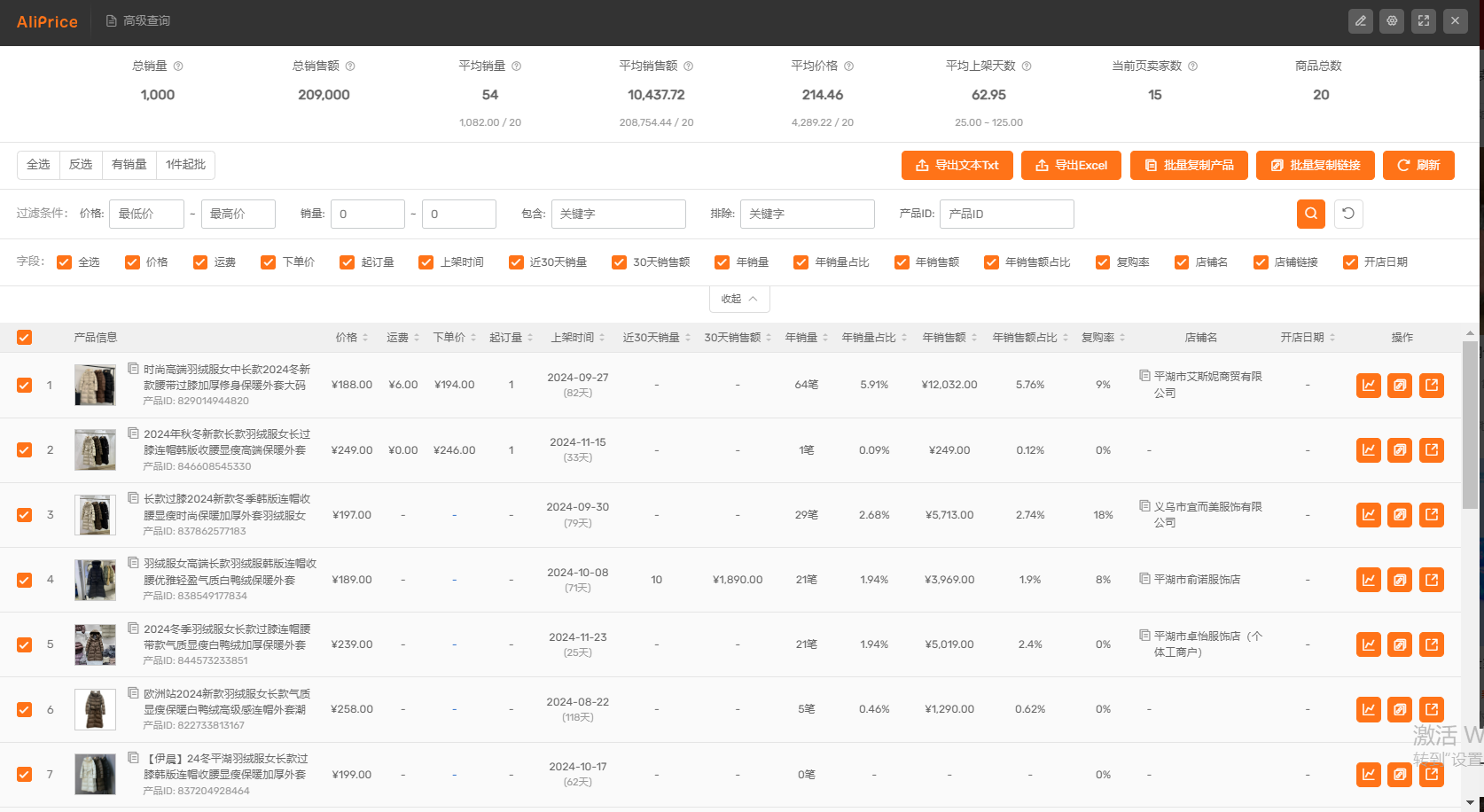Click vertical scrollbar of product table
Screen dimensions: 1484x812
pyautogui.click(x=1470, y=426)
